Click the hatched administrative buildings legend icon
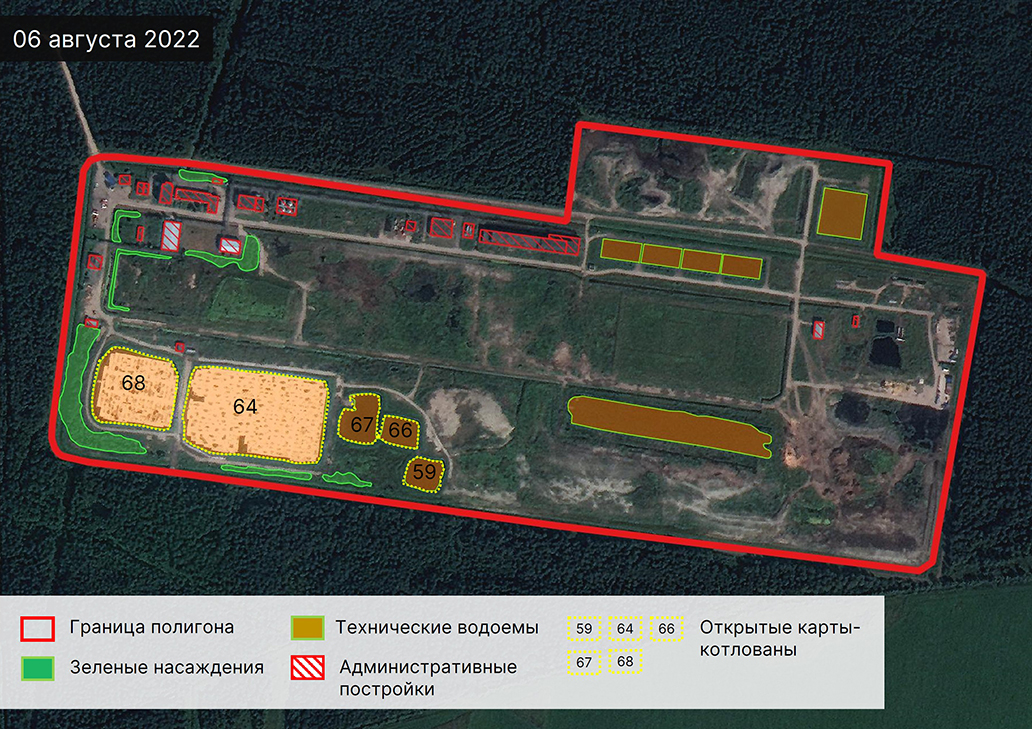Viewport: 1032px width, 729px height. [307, 667]
